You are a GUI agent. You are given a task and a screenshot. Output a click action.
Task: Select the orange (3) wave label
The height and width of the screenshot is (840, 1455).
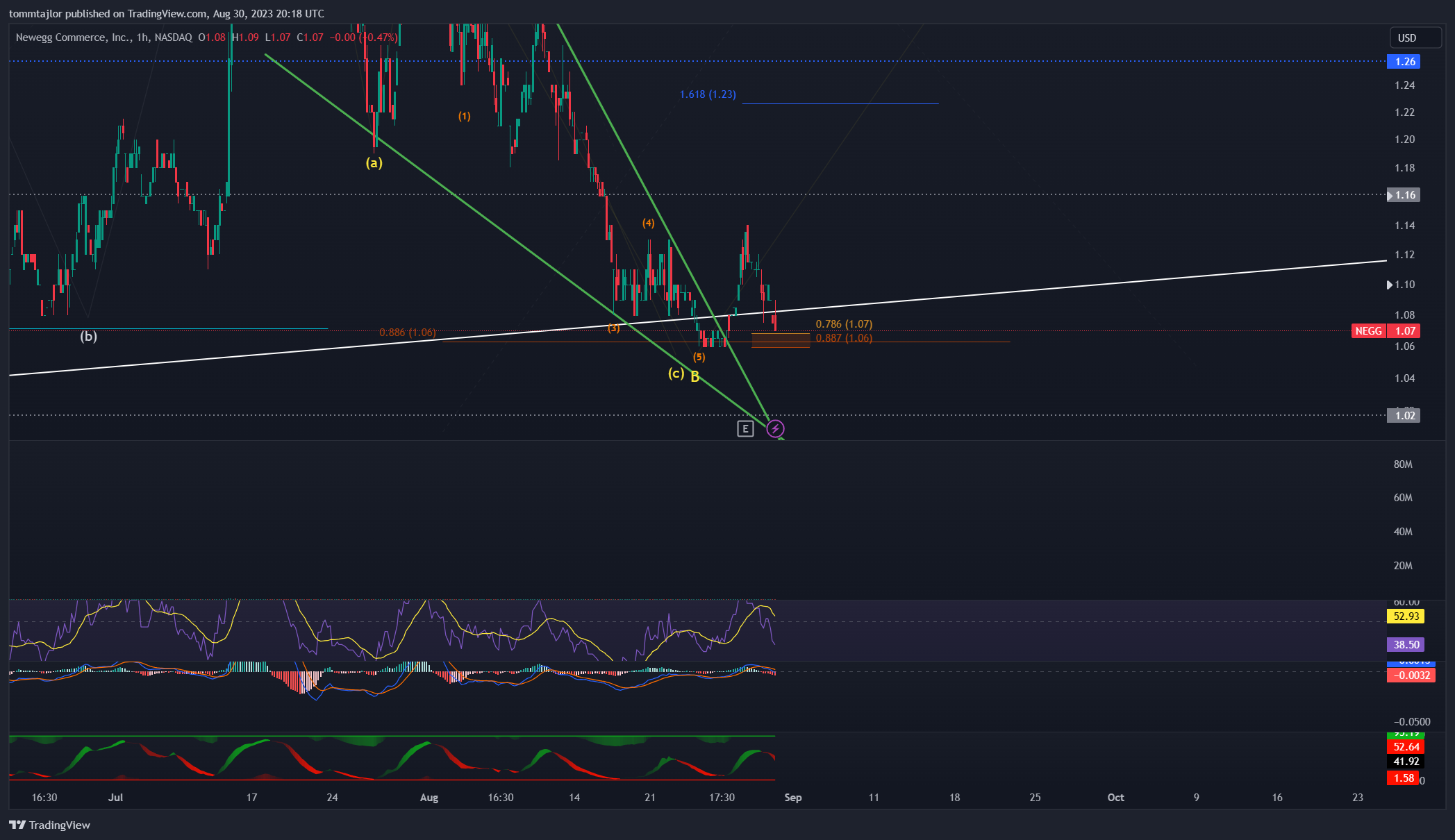click(613, 328)
